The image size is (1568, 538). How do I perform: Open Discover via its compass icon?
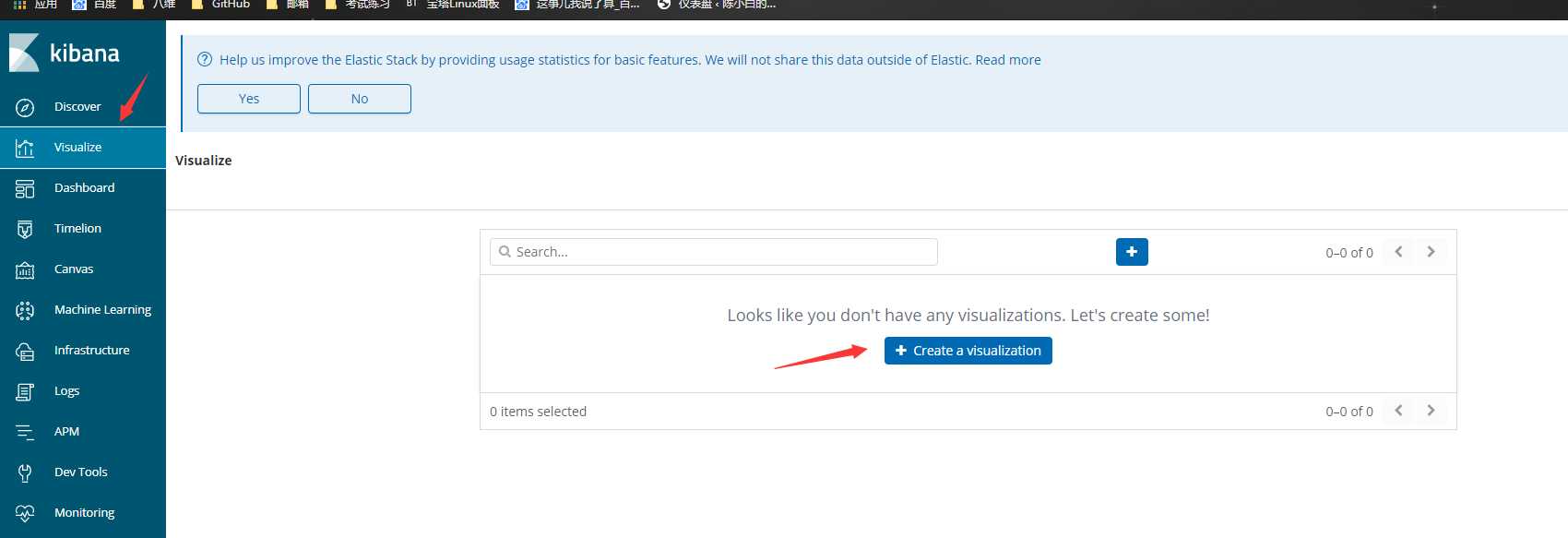pyautogui.click(x=25, y=107)
